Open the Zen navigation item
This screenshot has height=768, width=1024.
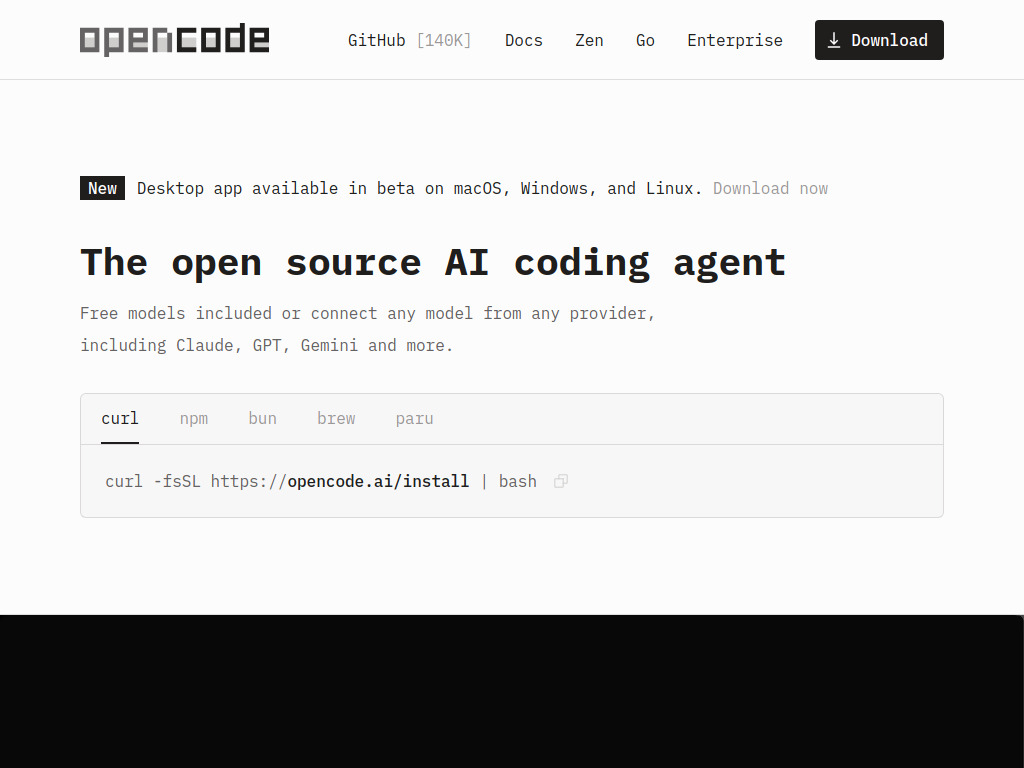click(589, 40)
